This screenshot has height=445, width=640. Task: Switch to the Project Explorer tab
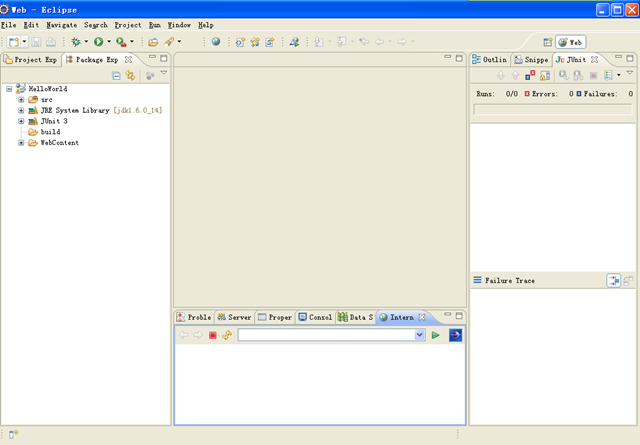pos(31,60)
